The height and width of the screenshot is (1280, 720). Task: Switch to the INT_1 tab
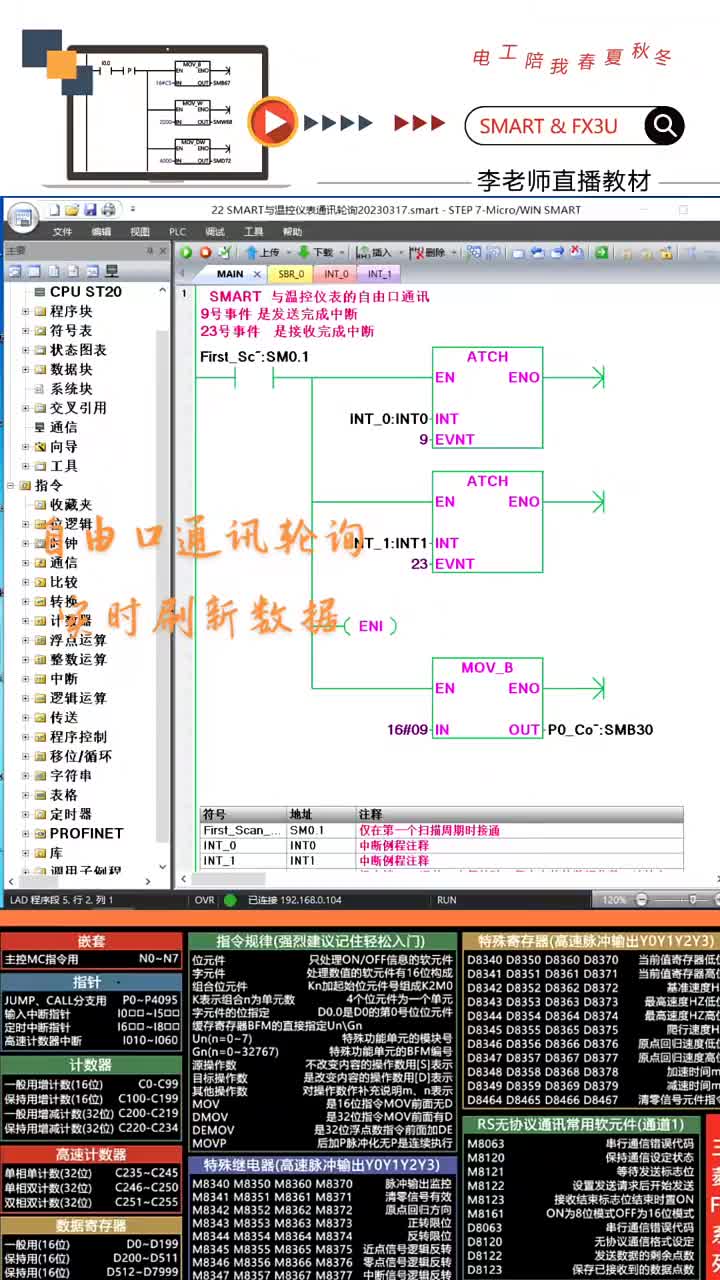(379, 274)
